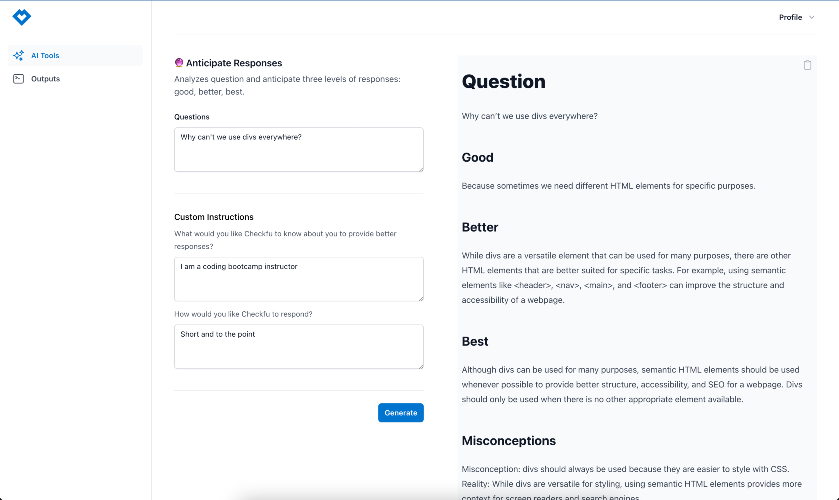The width and height of the screenshot is (839, 500).
Task: Select AI Tools in the sidebar
Action: click(75, 56)
